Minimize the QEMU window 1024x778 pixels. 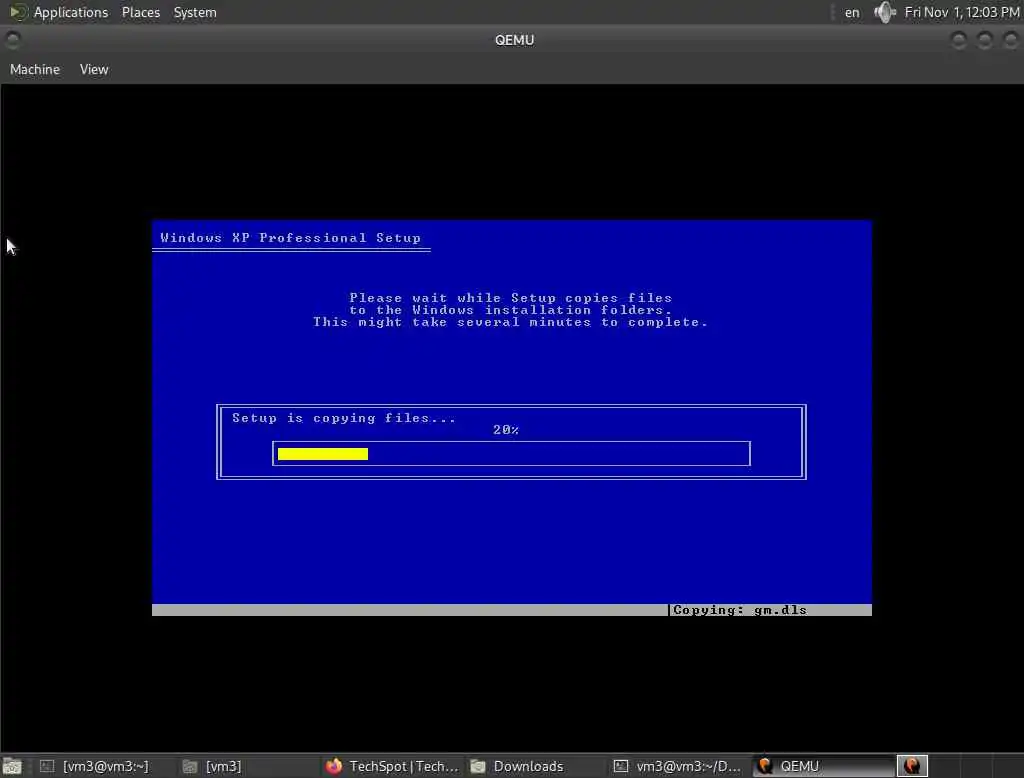point(959,41)
